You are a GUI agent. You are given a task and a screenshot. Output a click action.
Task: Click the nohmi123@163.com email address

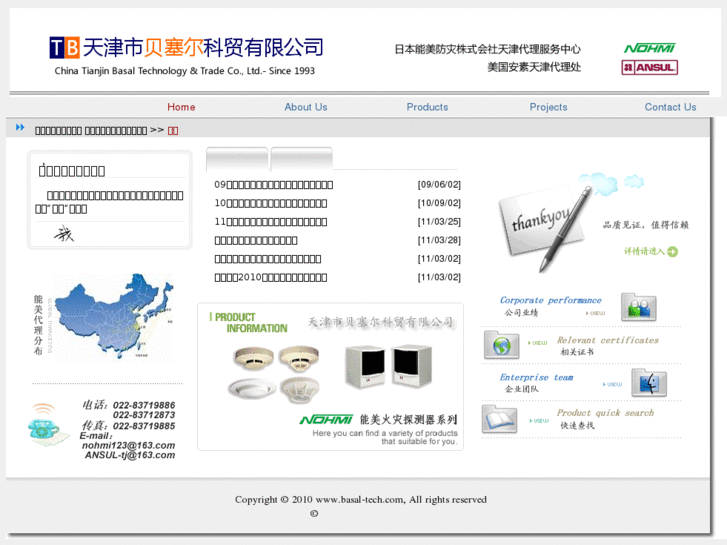(128, 445)
